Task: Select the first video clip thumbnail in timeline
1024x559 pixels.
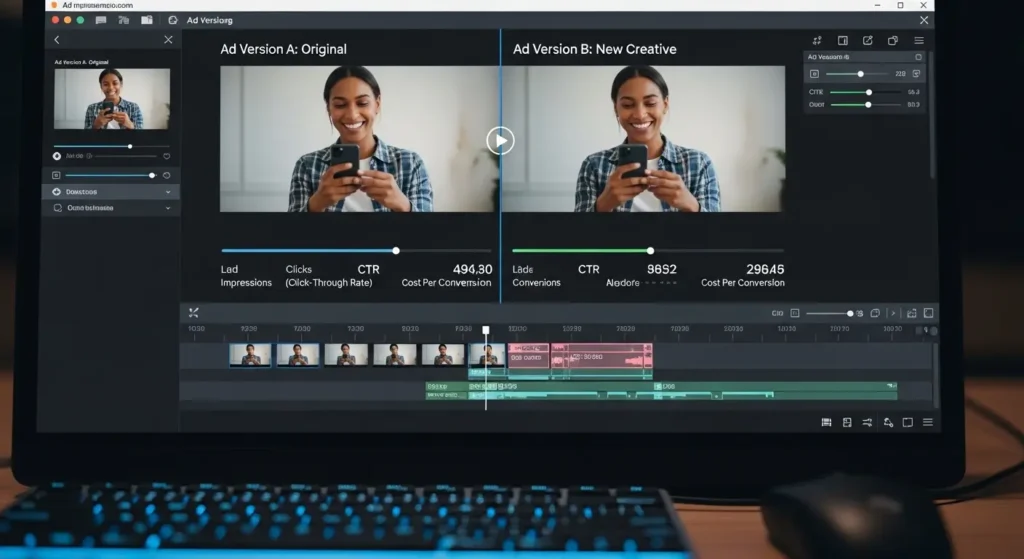Action: [x=250, y=354]
